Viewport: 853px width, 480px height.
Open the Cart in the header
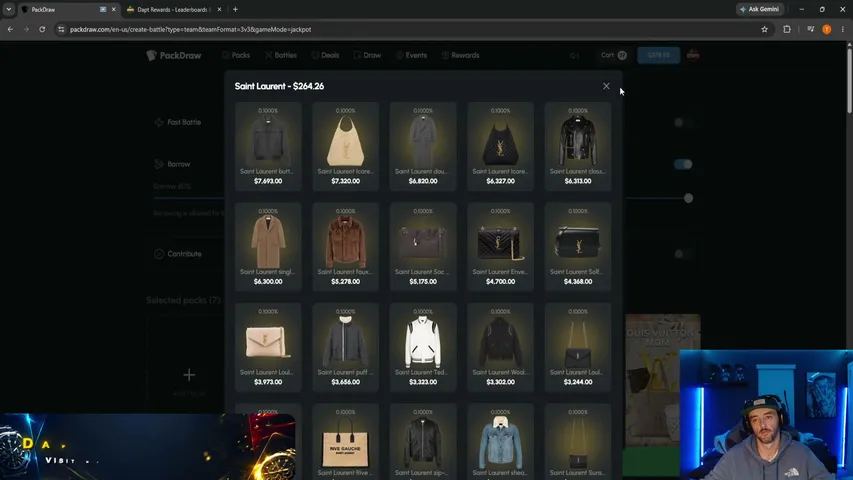coord(614,55)
